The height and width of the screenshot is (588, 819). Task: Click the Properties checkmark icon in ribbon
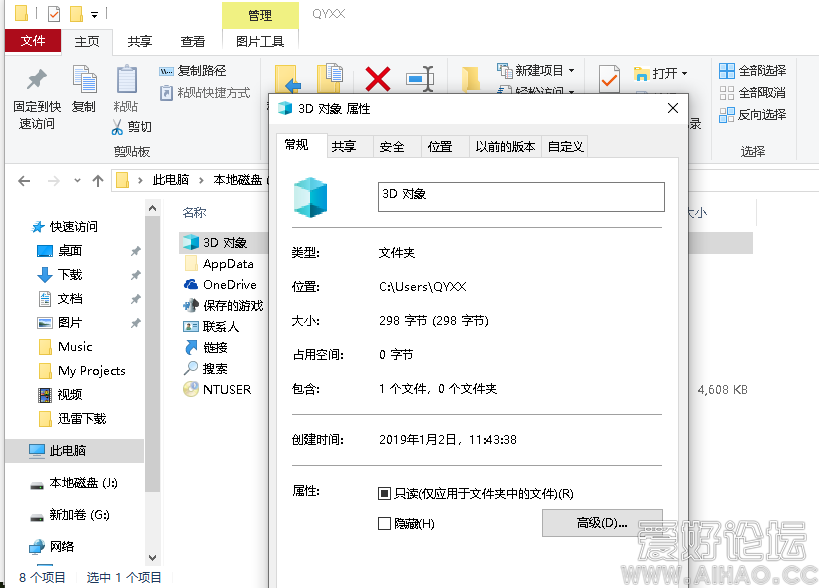pos(609,79)
